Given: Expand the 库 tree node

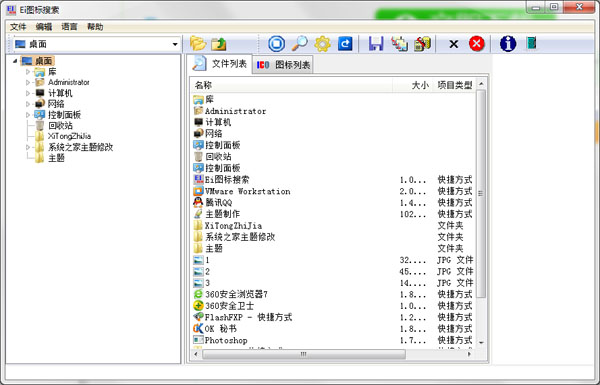Looking at the screenshot, I should pos(28,72).
